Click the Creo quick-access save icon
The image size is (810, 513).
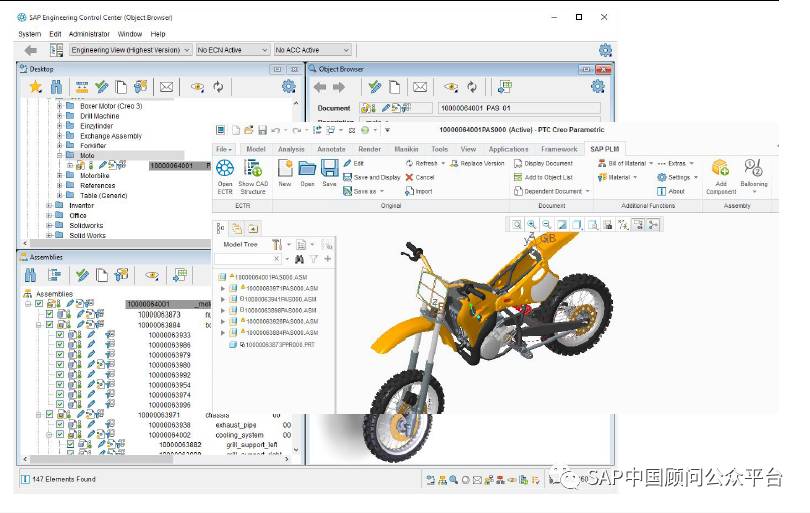(x=262, y=130)
